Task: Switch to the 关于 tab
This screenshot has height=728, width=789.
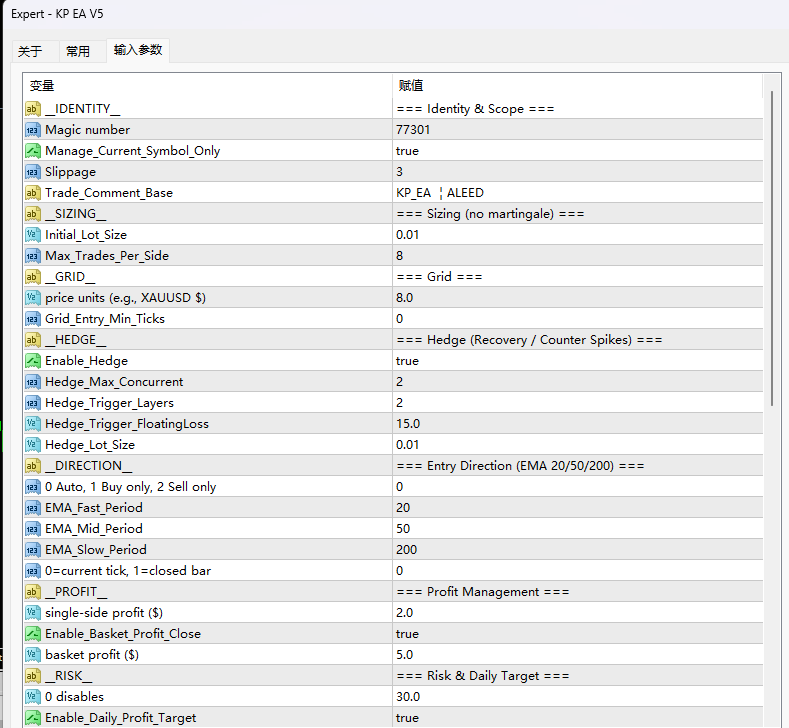Action: [30, 52]
